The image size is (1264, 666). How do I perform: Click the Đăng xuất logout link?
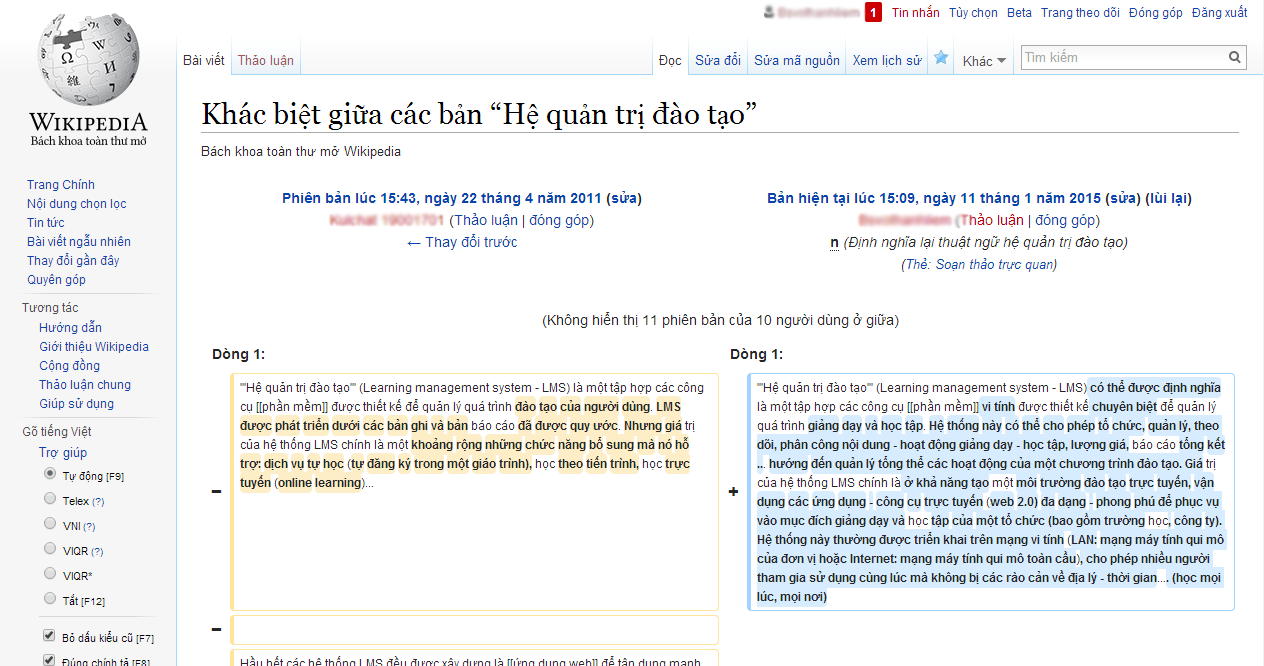1220,13
